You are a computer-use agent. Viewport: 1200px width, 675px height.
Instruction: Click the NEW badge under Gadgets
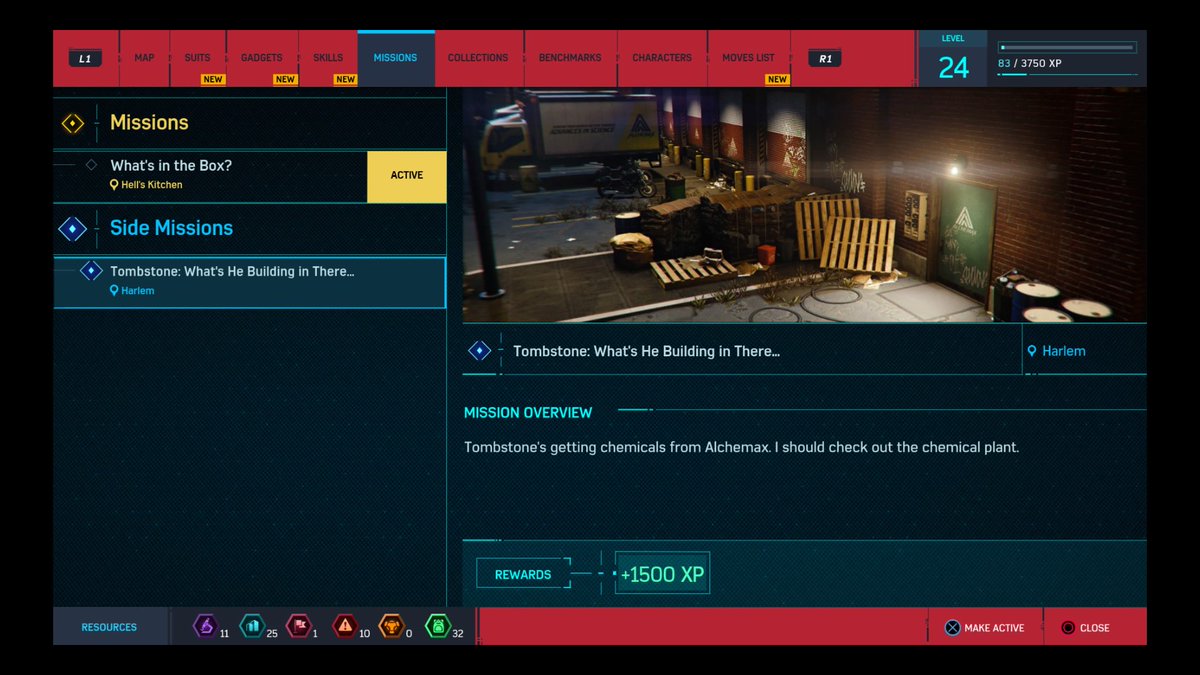click(285, 80)
